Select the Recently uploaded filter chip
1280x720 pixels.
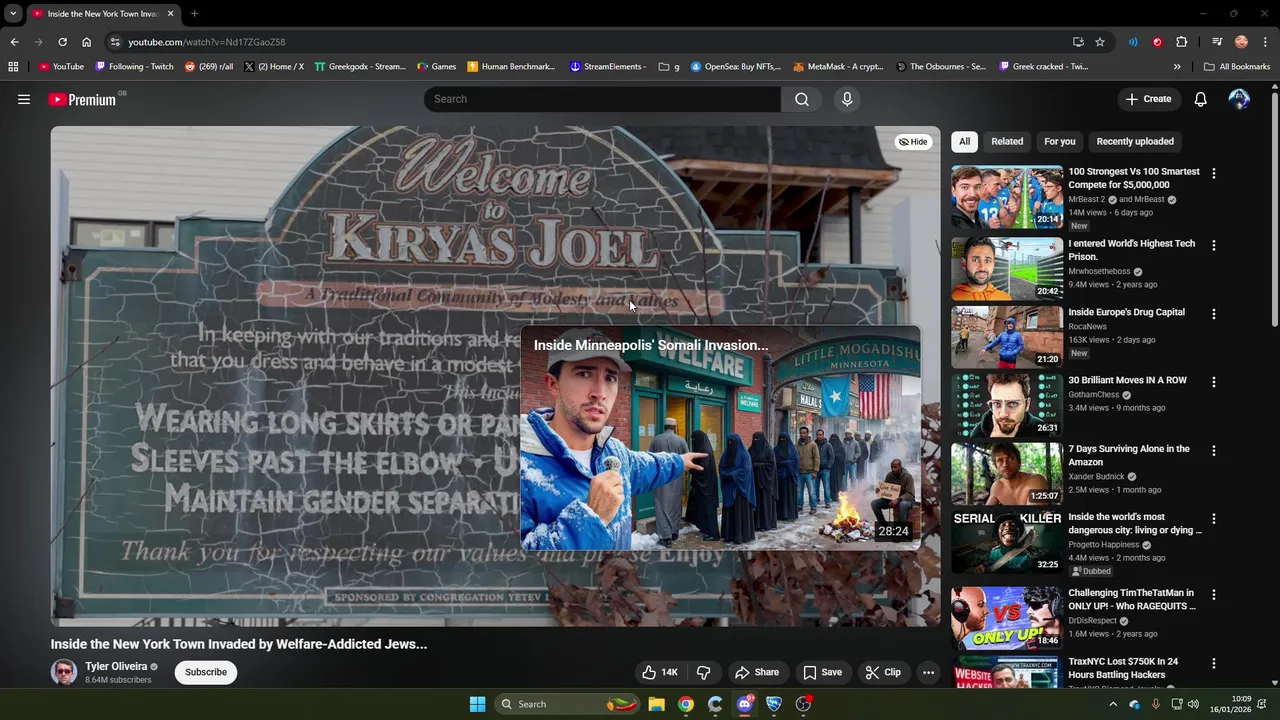pos(1135,141)
